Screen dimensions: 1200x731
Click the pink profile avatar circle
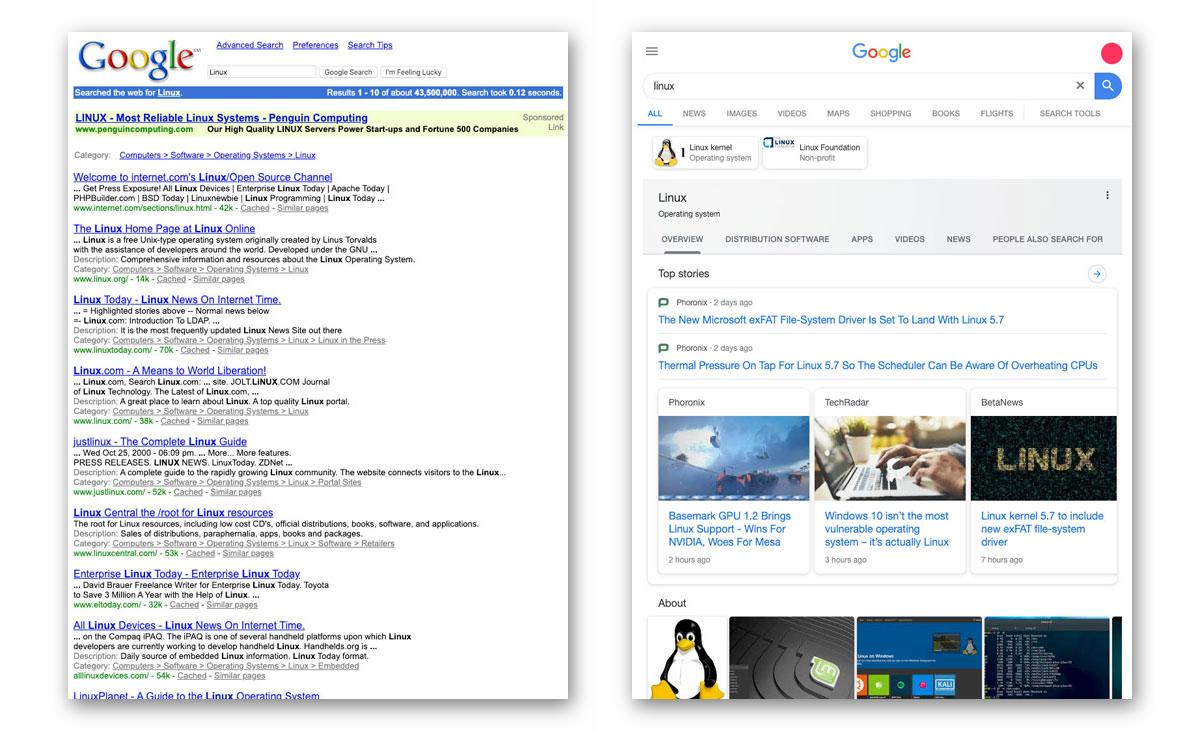coord(1111,54)
